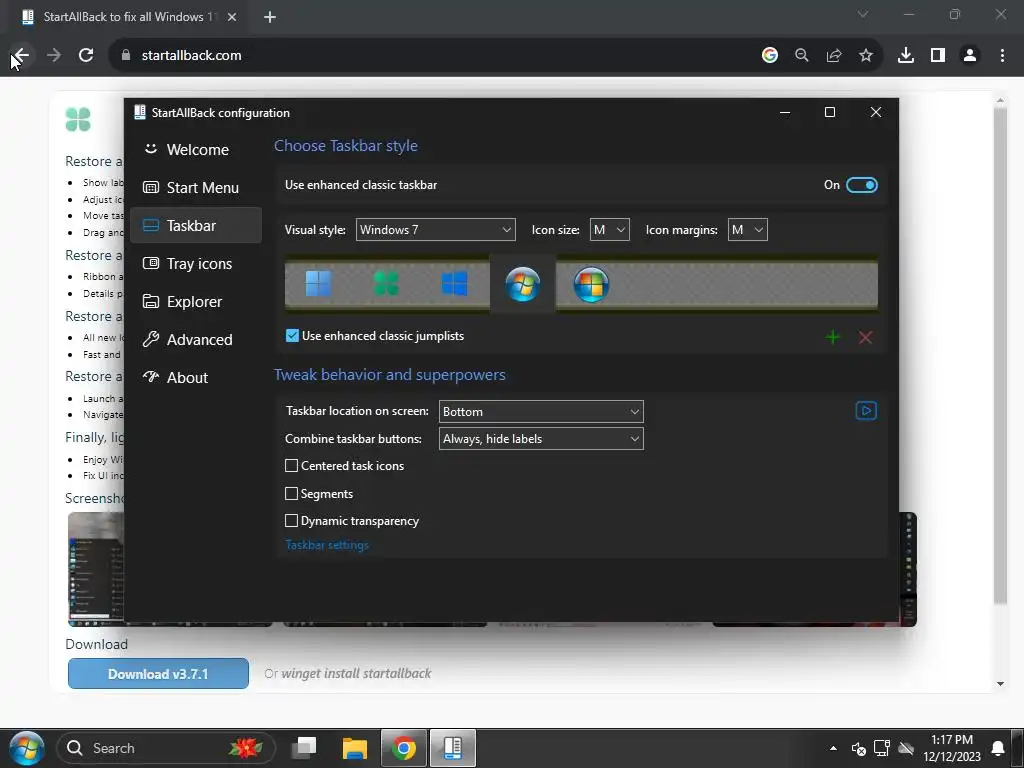Bookmark this page with star icon
1024x768 pixels.
pos(866,56)
